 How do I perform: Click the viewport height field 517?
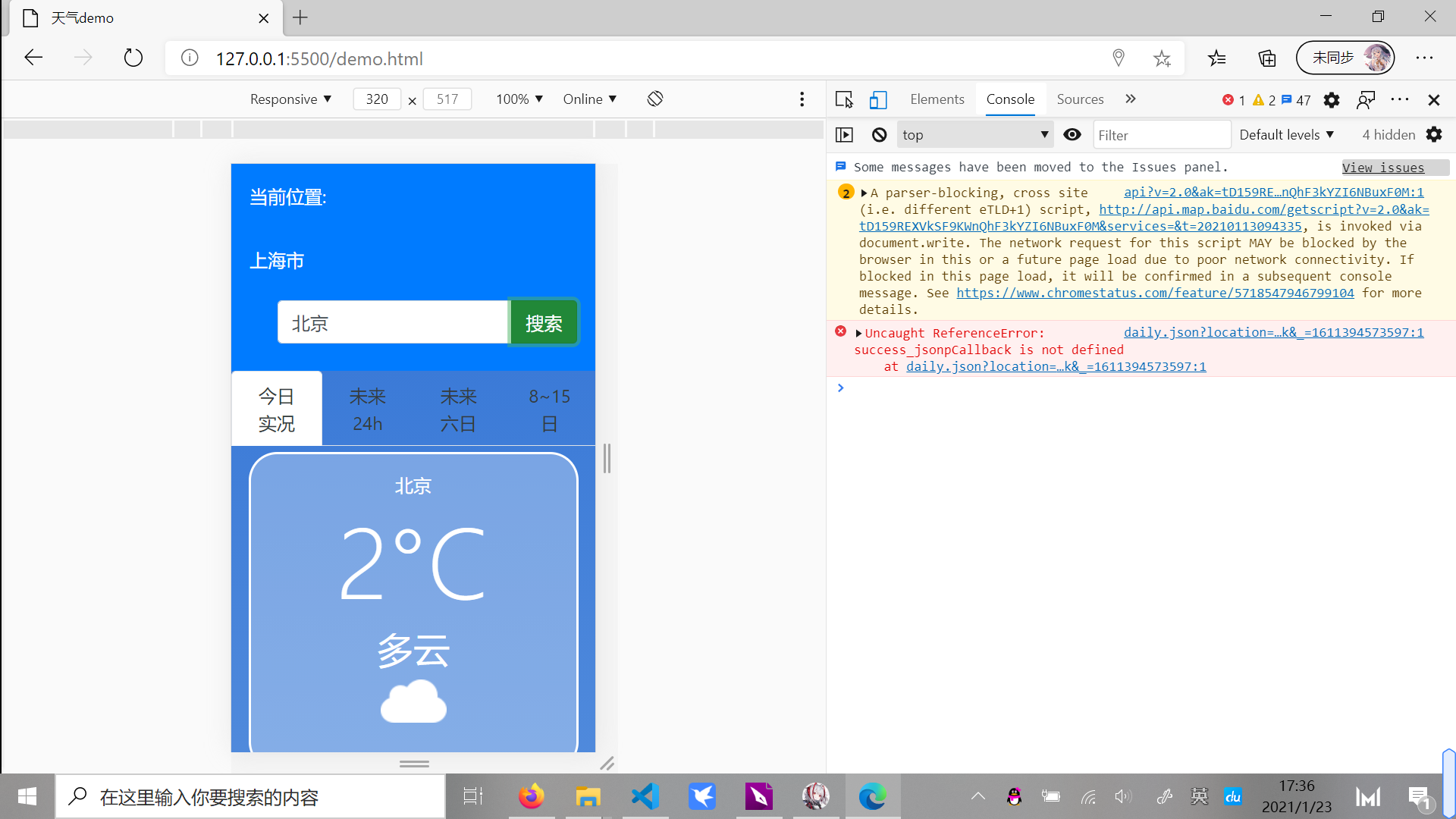click(447, 99)
